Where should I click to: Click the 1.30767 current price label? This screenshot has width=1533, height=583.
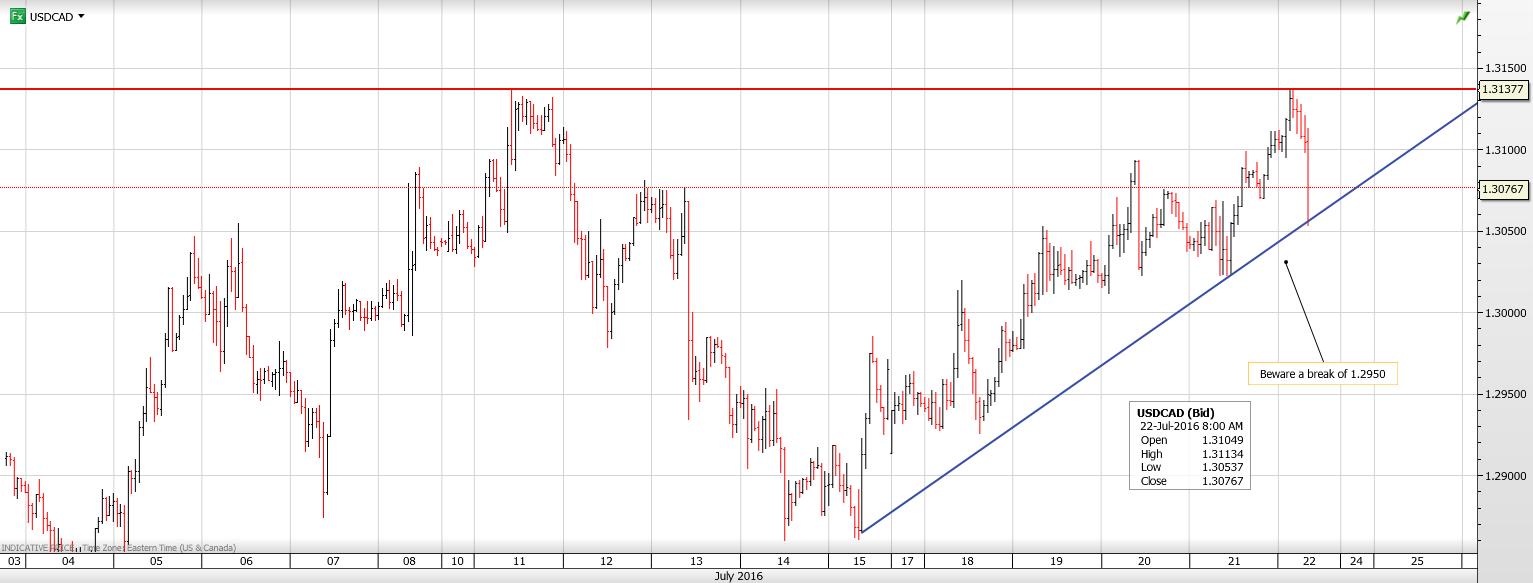click(1502, 188)
